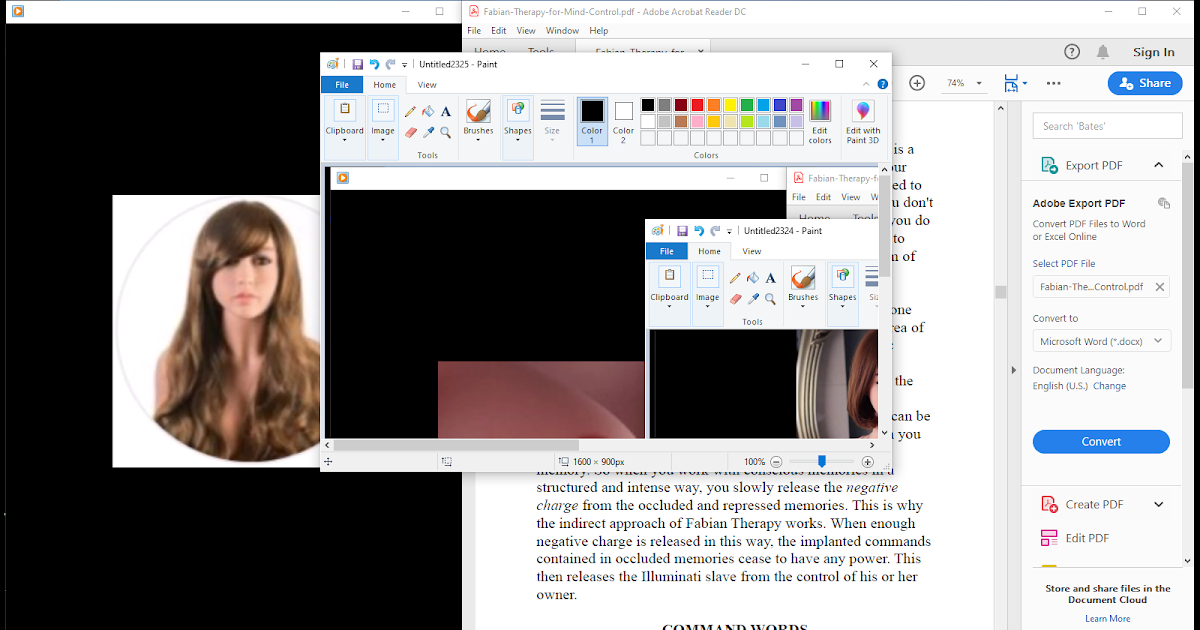This screenshot has height=630, width=1200.
Task: Activate the Color 2 button
Action: tap(624, 121)
